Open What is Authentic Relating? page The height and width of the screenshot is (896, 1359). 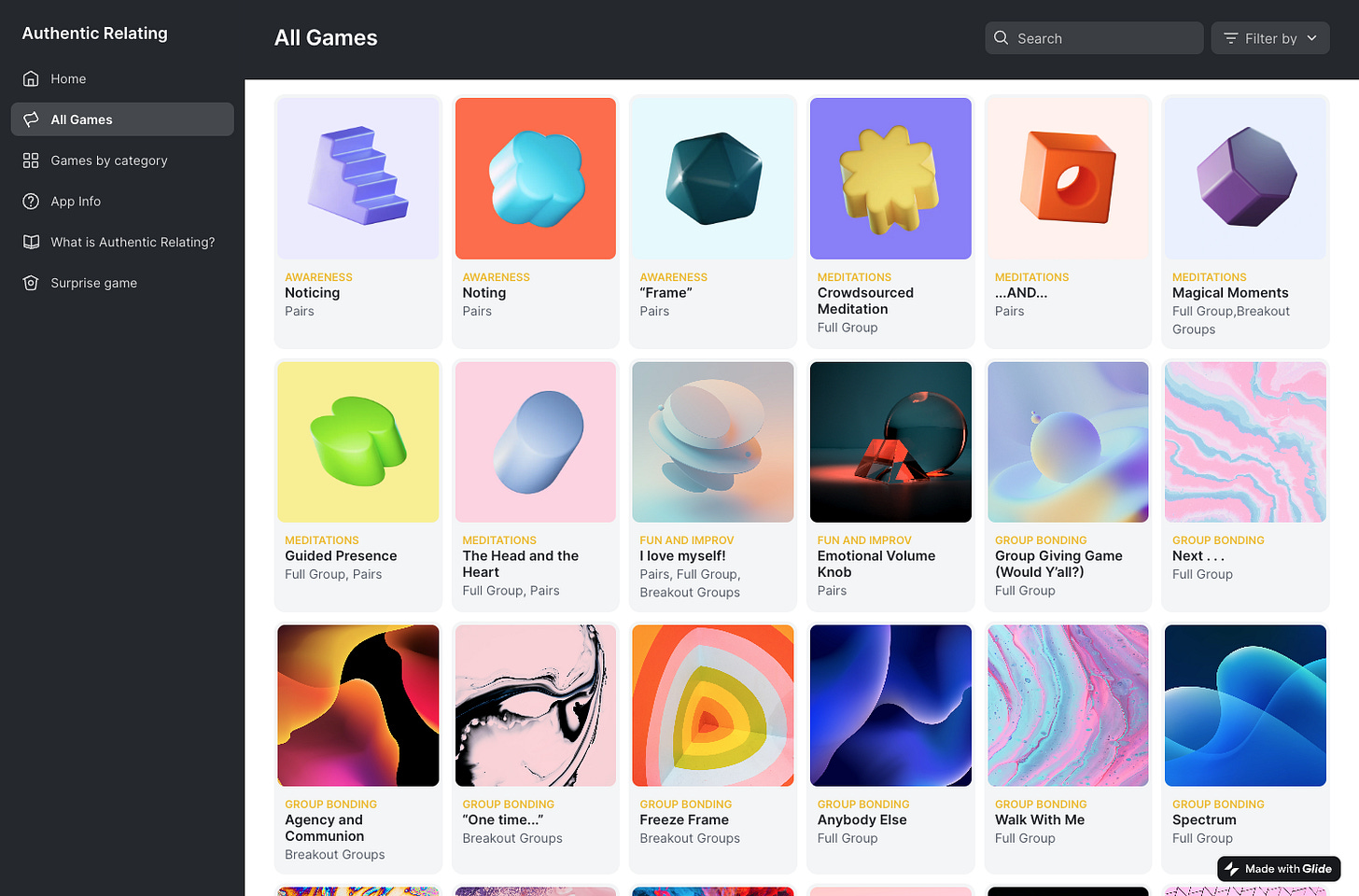(x=122, y=242)
